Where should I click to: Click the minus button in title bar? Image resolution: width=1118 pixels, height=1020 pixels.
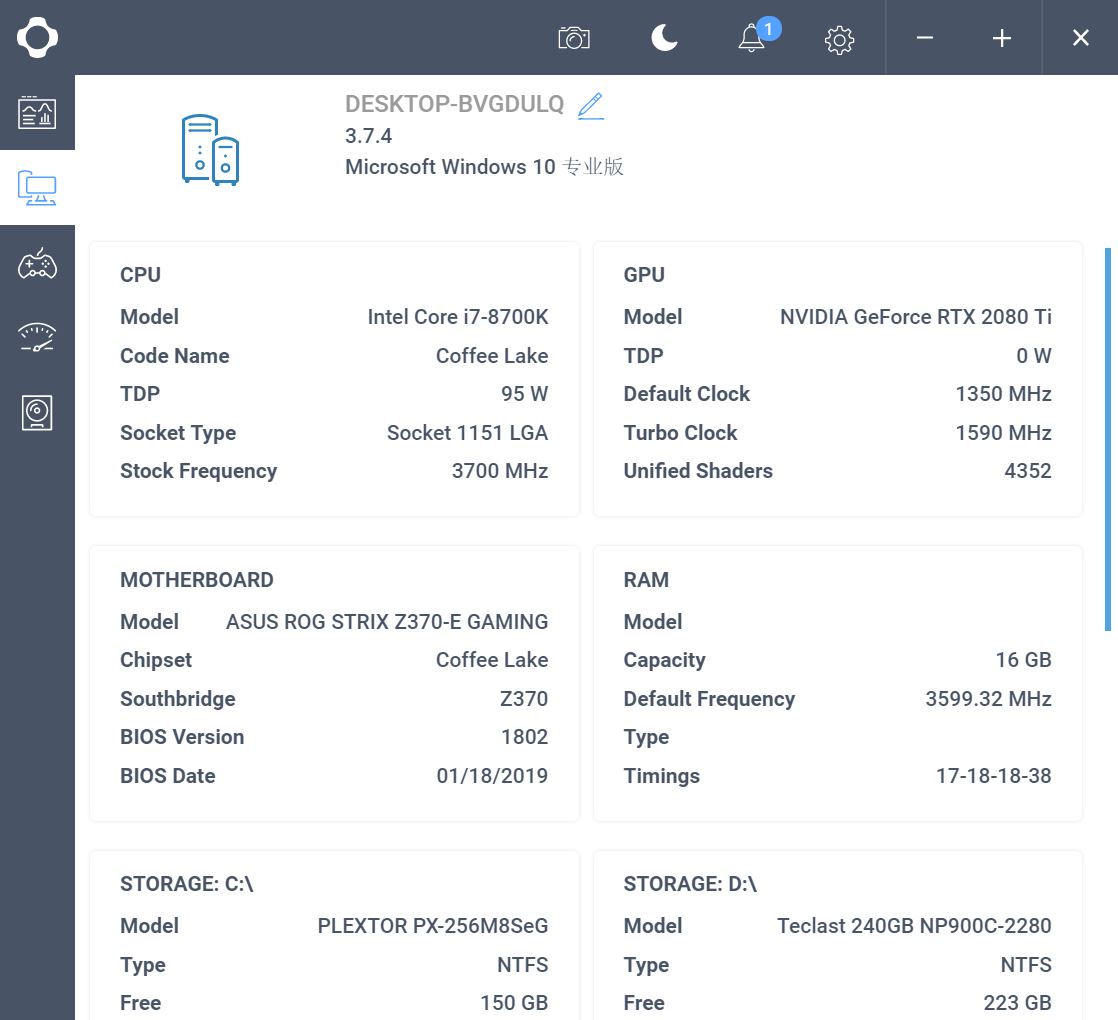(925, 38)
